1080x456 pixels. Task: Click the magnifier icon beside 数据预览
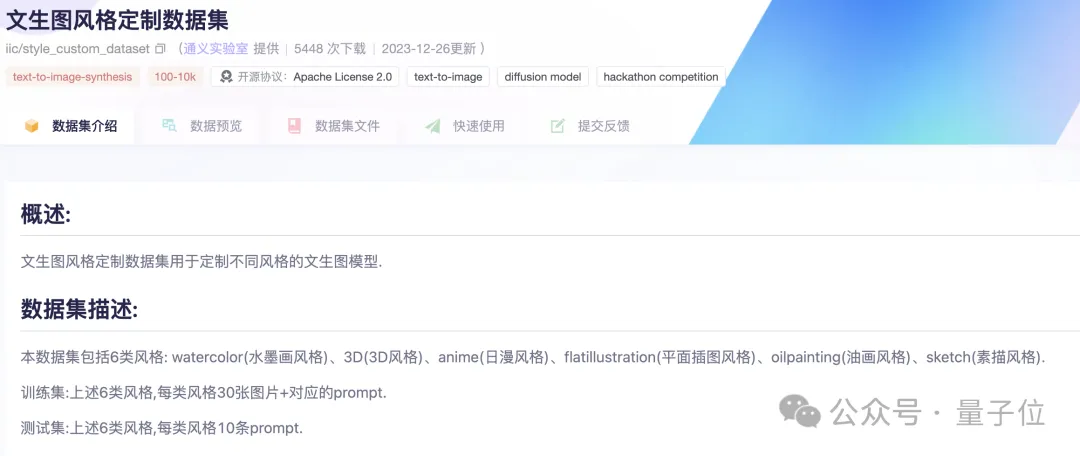[169, 126]
